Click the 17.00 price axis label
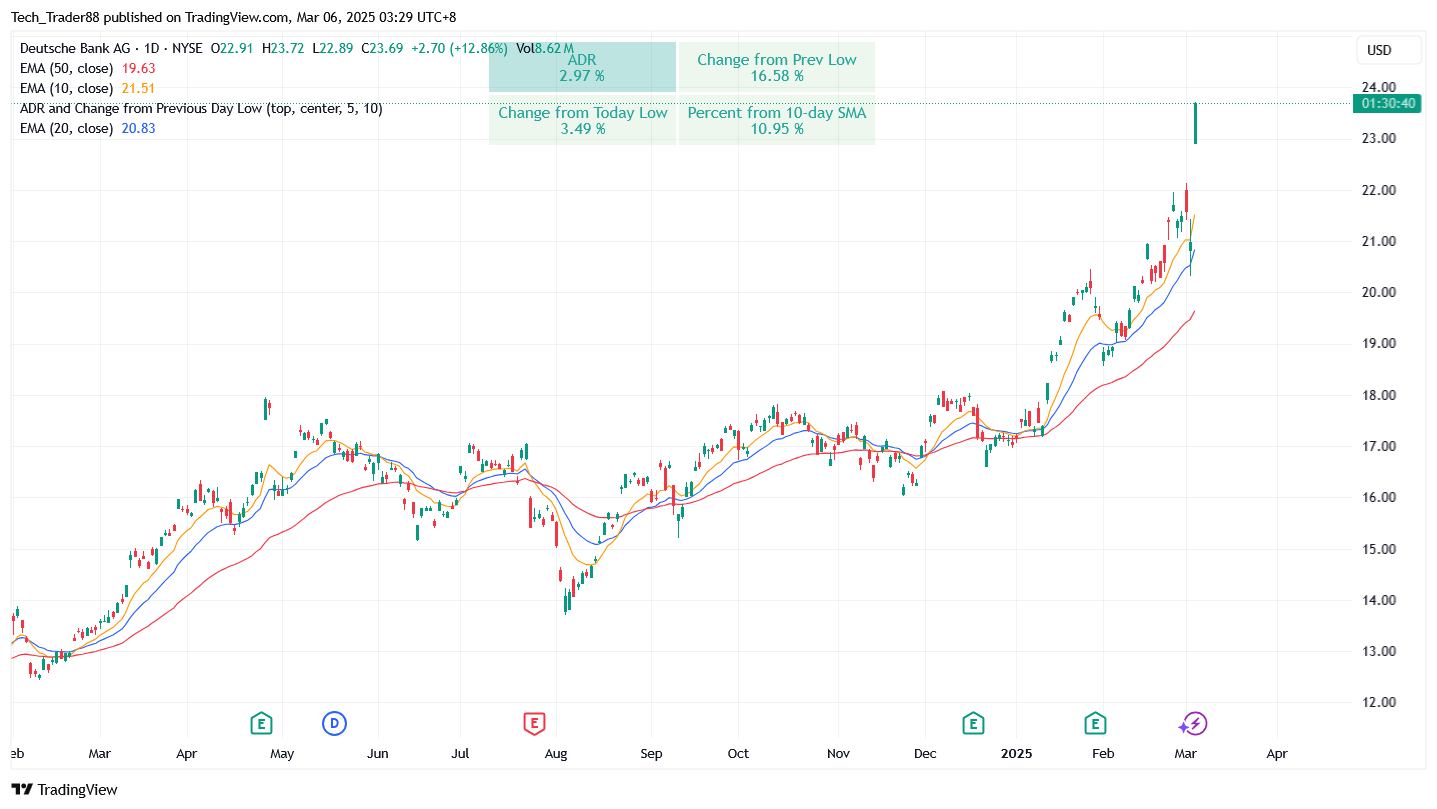The height and width of the screenshot is (809, 1437). [1377, 446]
